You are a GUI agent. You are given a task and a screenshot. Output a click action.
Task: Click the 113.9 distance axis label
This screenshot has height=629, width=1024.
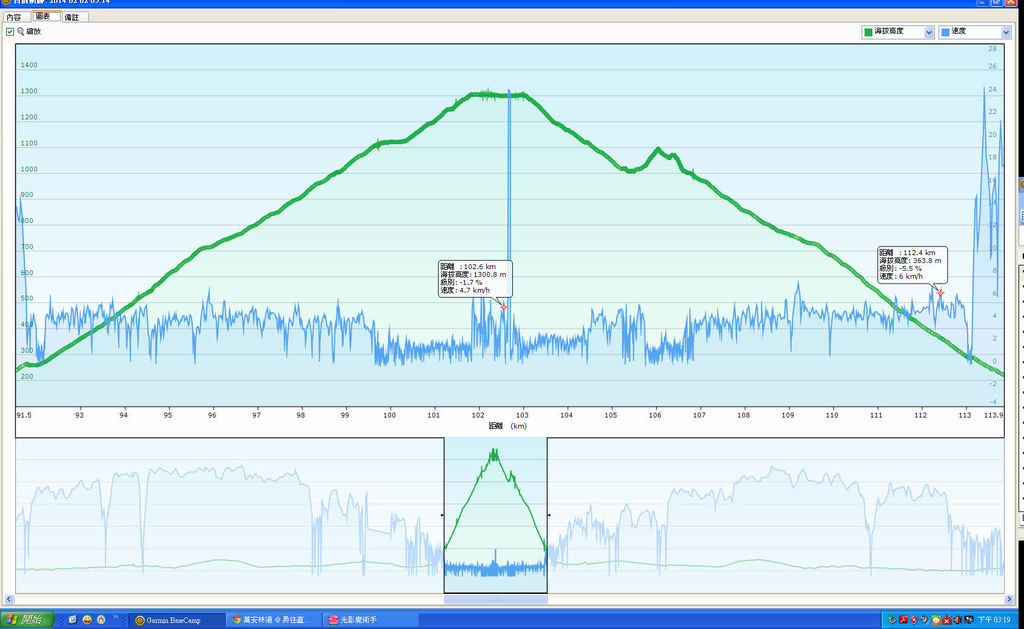[993, 415]
